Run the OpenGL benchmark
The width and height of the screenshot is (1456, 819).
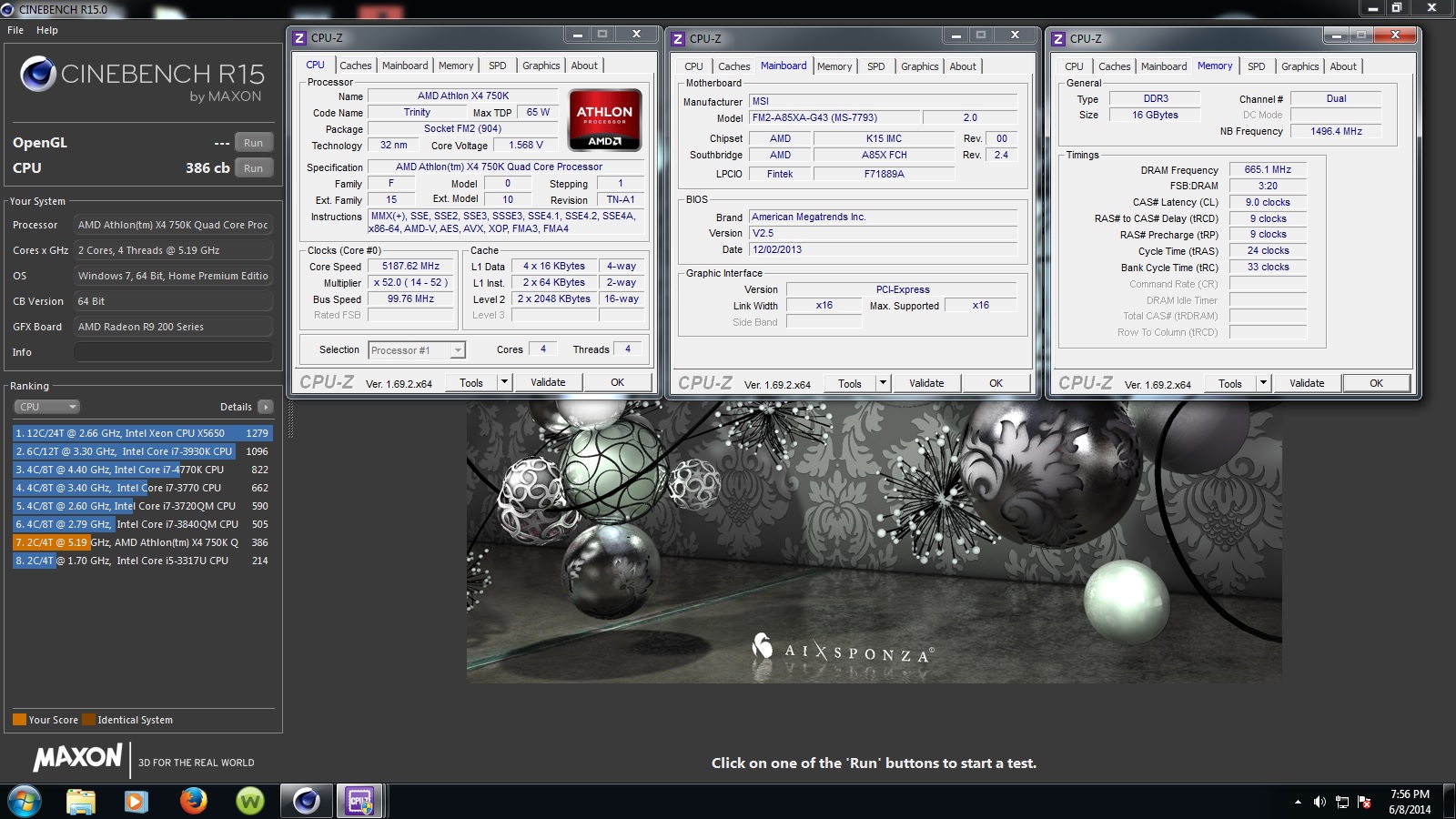tap(254, 143)
